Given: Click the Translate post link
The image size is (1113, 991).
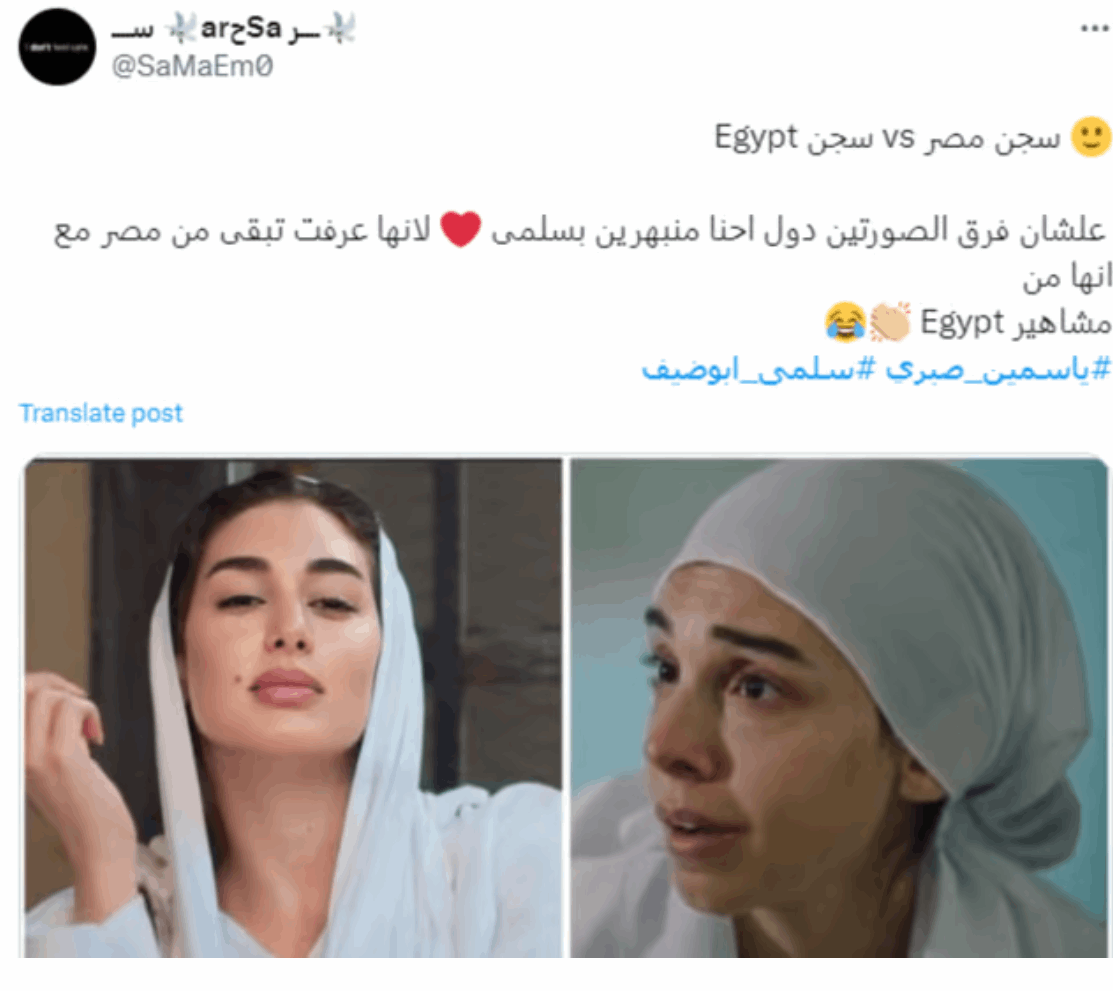Looking at the screenshot, I should click(x=101, y=413).
